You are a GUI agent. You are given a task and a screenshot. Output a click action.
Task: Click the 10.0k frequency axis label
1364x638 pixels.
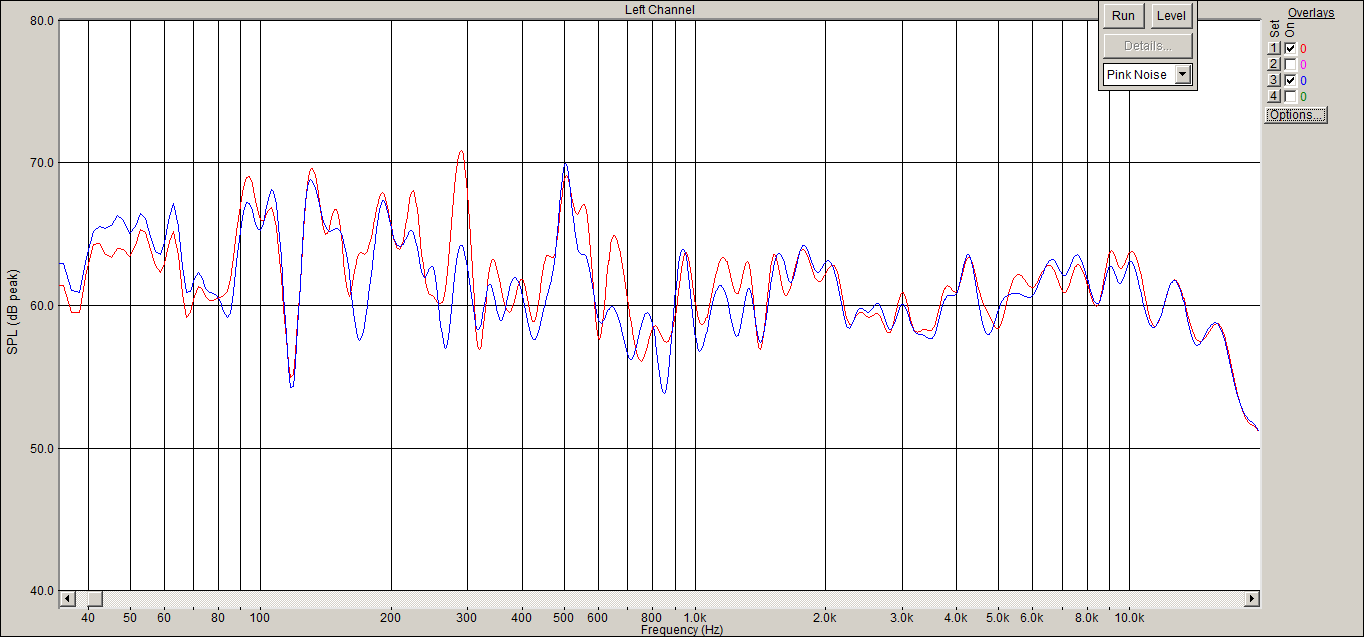coord(1130,618)
